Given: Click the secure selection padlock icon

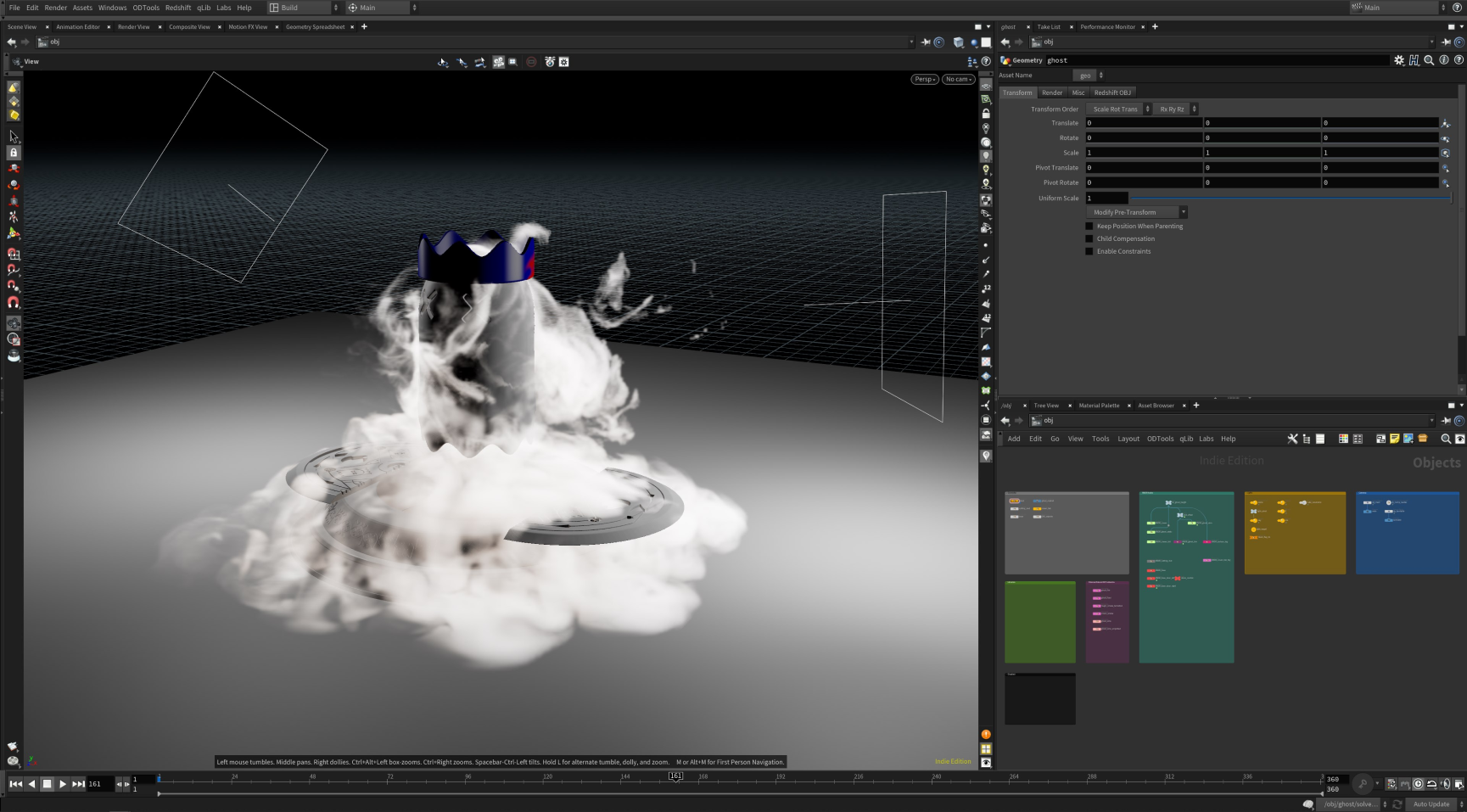Looking at the screenshot, I should point(14,153).
